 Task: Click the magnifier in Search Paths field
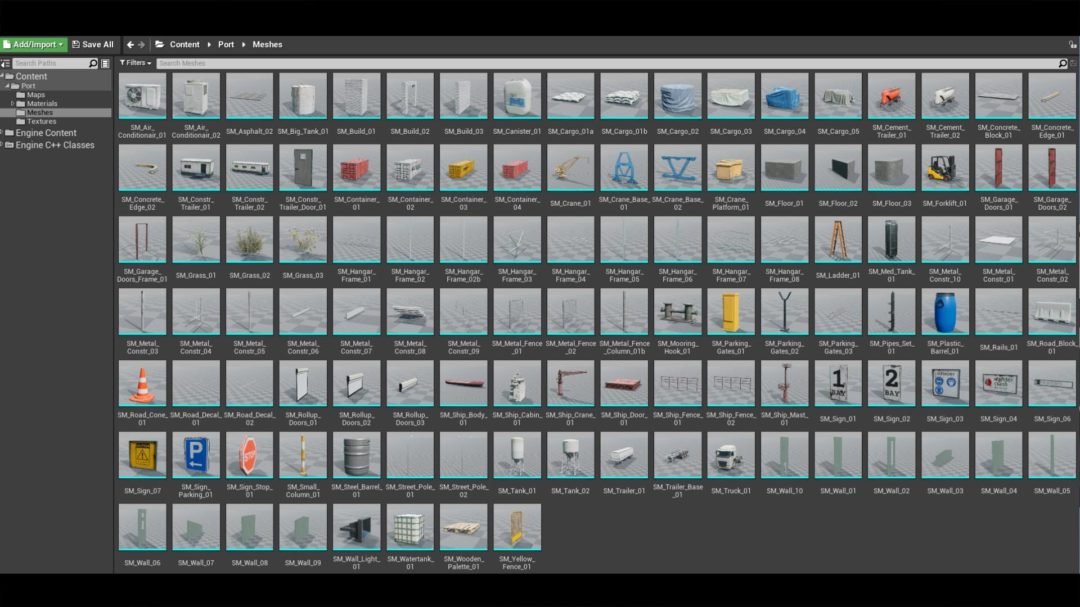click(x=93, y=64)
